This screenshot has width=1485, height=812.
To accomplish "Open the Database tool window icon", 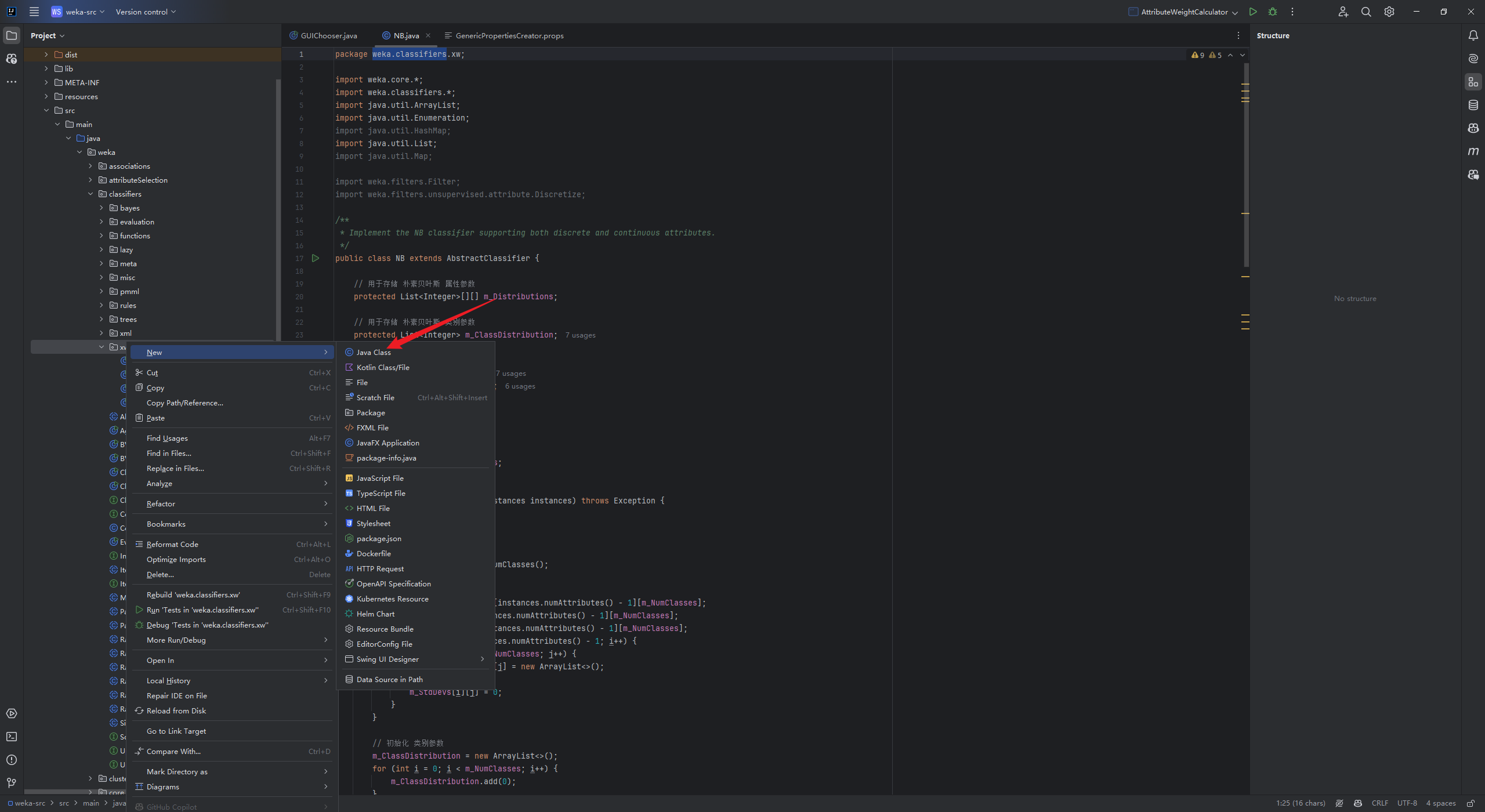I will 1473,105.
